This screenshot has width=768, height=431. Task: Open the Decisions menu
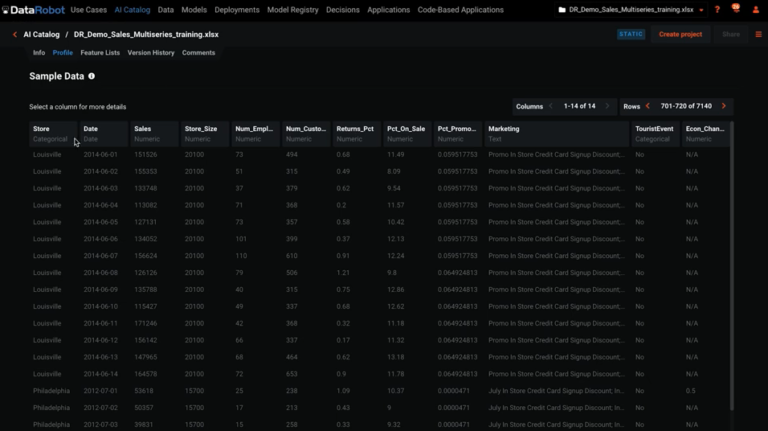coord(343,10)
